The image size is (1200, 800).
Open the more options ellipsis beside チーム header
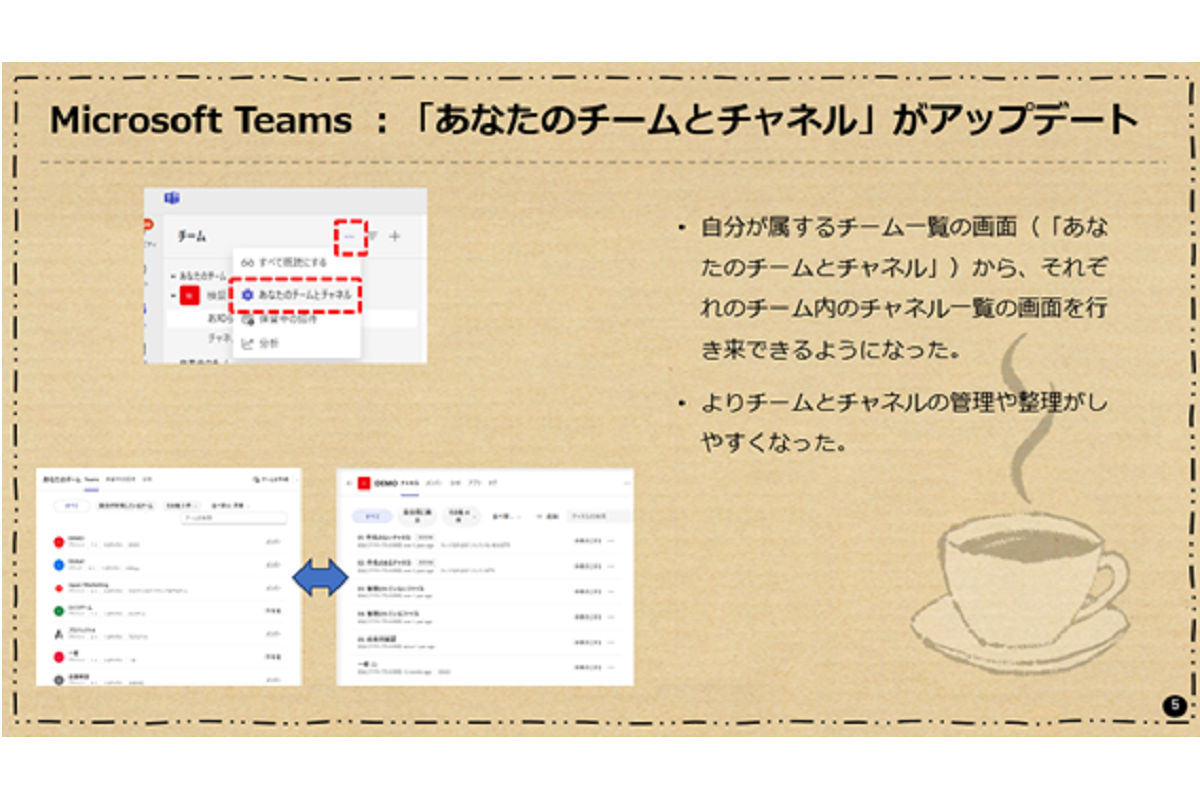[x=349, y=236]
